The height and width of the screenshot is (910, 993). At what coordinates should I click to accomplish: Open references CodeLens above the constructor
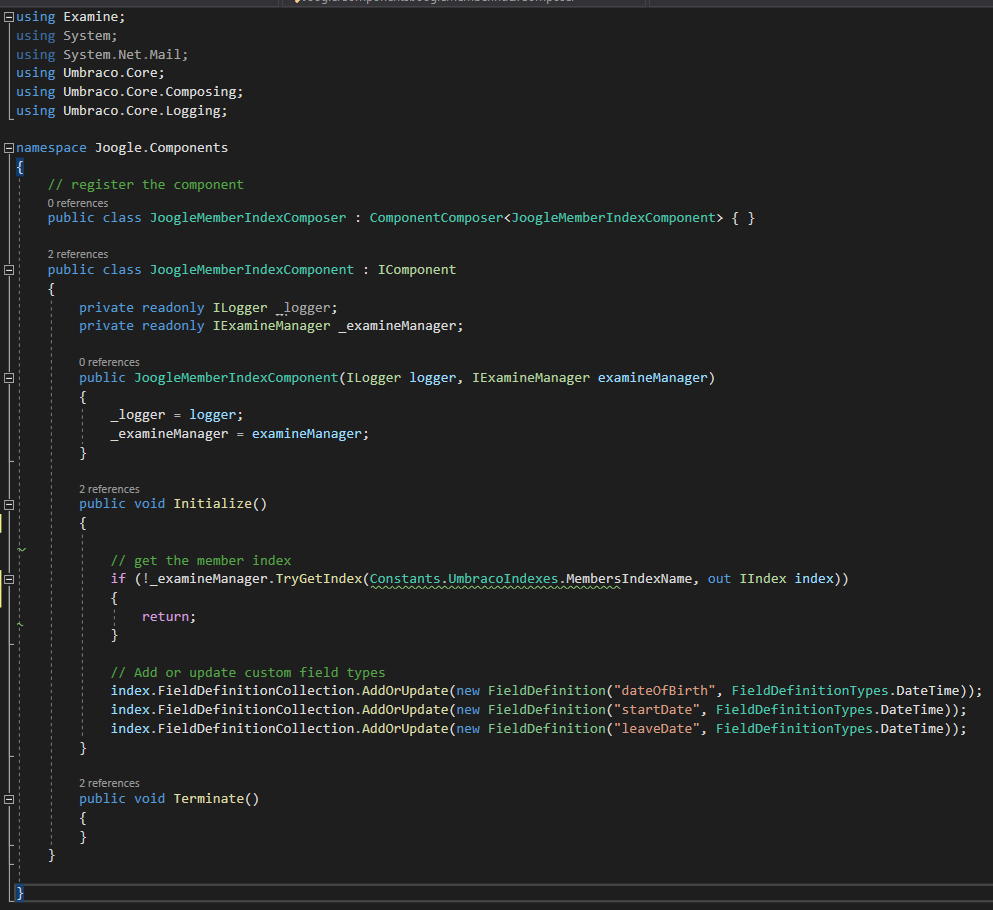point(109,362)
